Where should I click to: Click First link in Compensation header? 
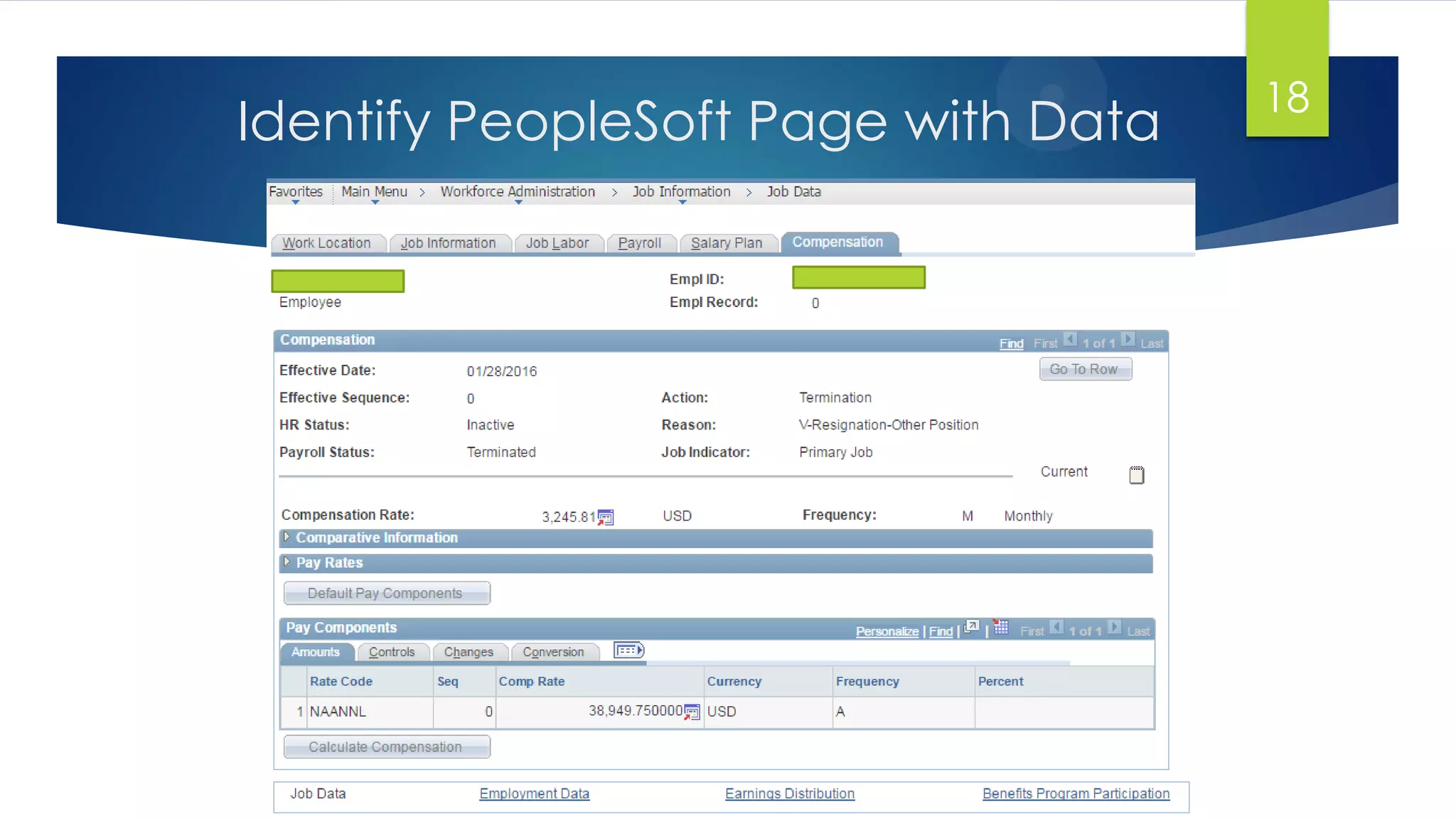(1045, 343)
